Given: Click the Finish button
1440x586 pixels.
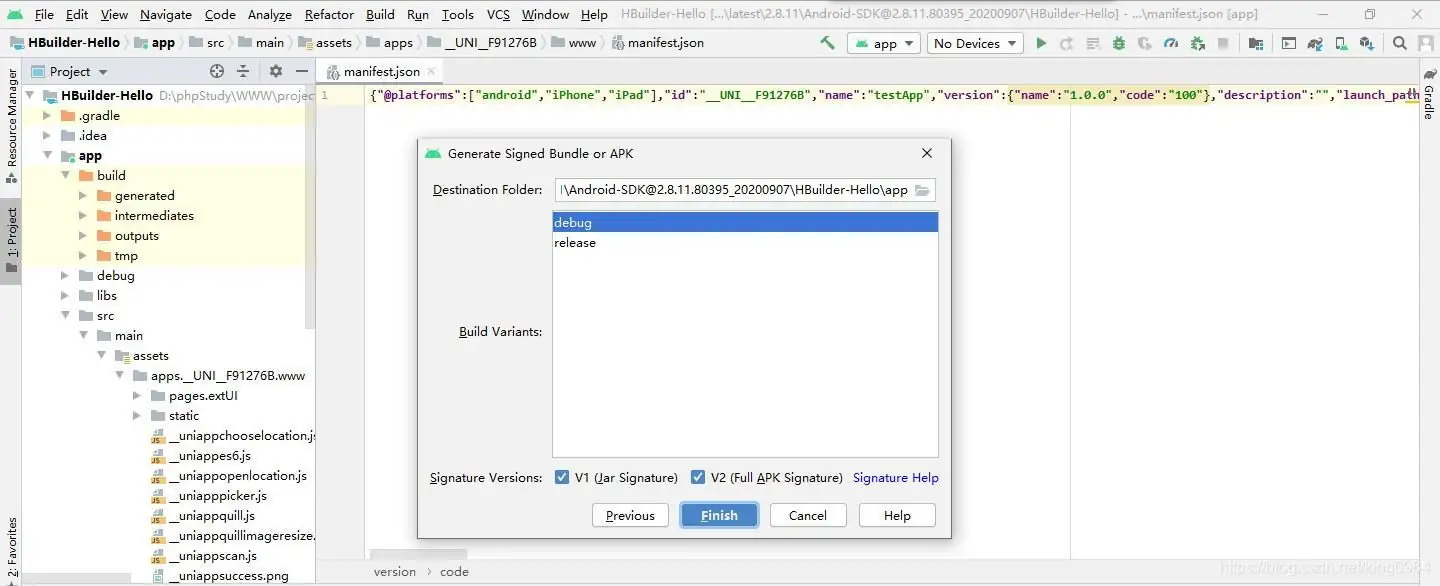Looking at the screenshot, I should [x=719, y=514].
